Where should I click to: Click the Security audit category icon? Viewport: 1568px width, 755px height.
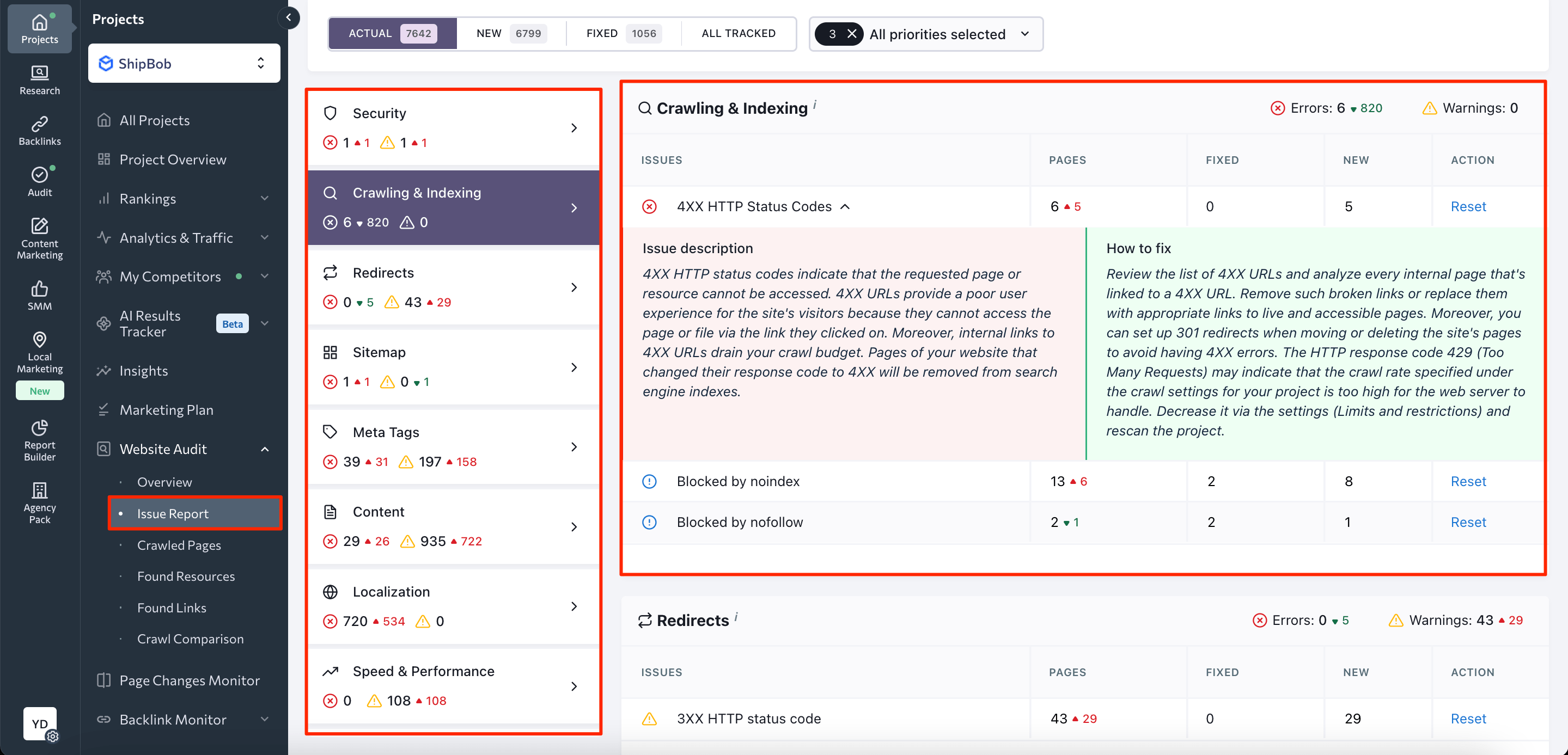pyautogui.click(x=330, y=113)
